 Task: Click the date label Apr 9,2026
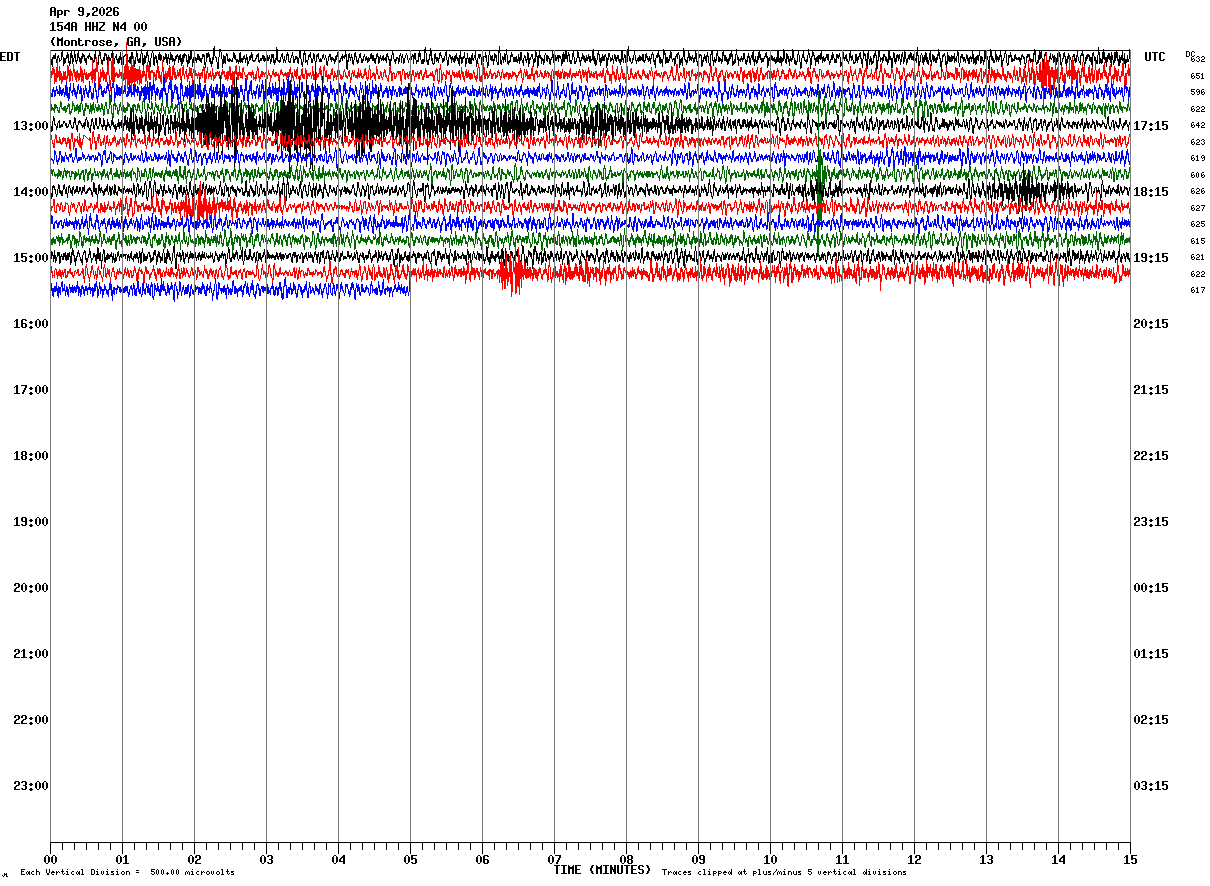tap(84, 12)
